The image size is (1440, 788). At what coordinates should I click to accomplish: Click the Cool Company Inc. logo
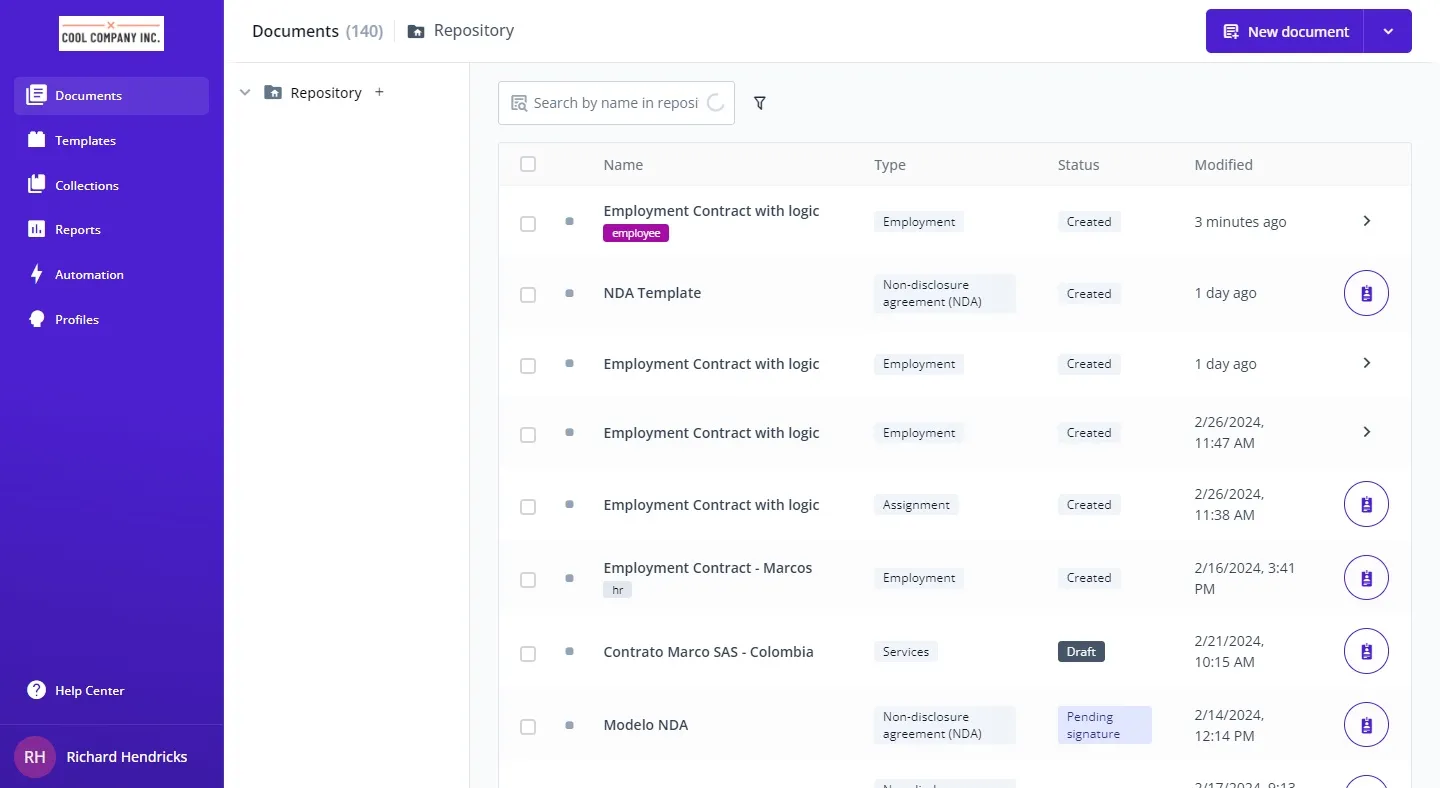click(111, 33)
